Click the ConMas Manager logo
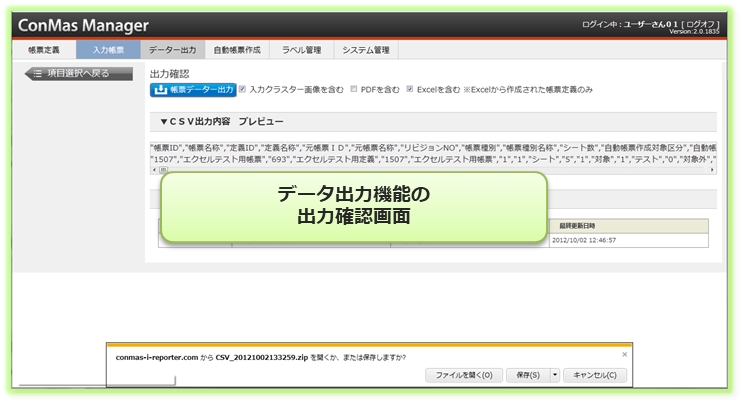 pos(83,24)
